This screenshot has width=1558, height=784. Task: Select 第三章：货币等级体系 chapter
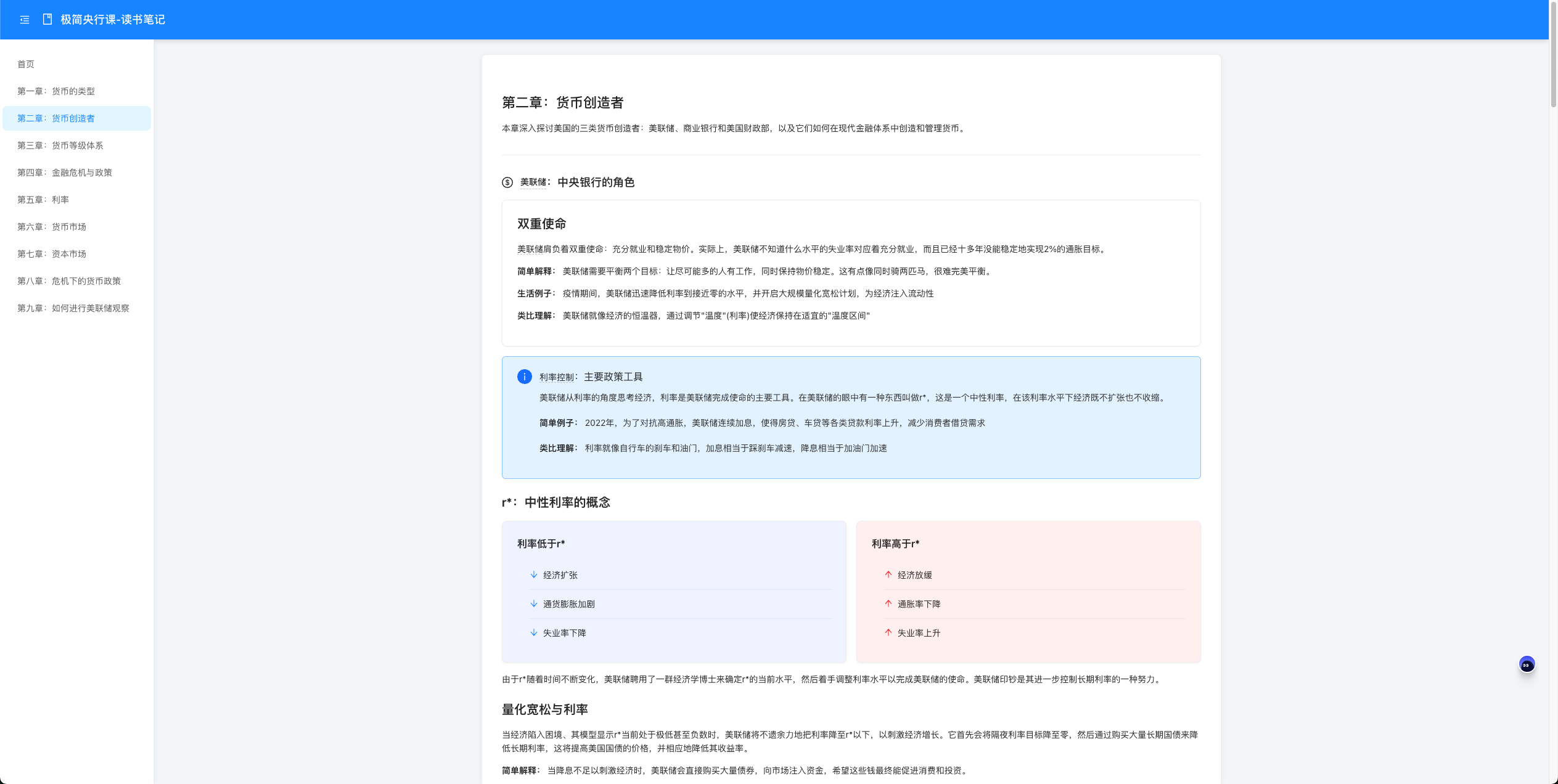(60, 145)
